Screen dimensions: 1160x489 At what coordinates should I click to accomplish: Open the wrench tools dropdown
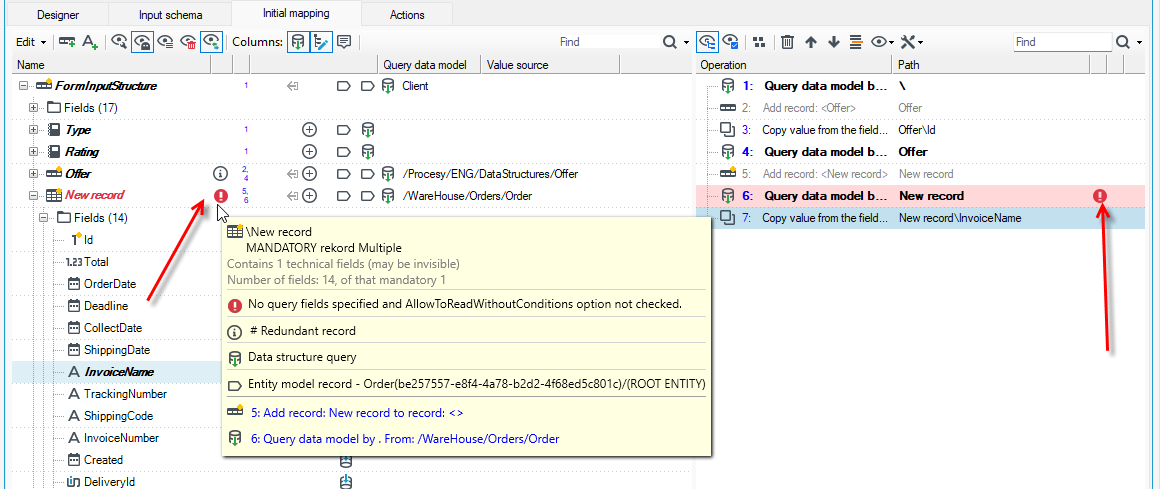pos(911,42)
